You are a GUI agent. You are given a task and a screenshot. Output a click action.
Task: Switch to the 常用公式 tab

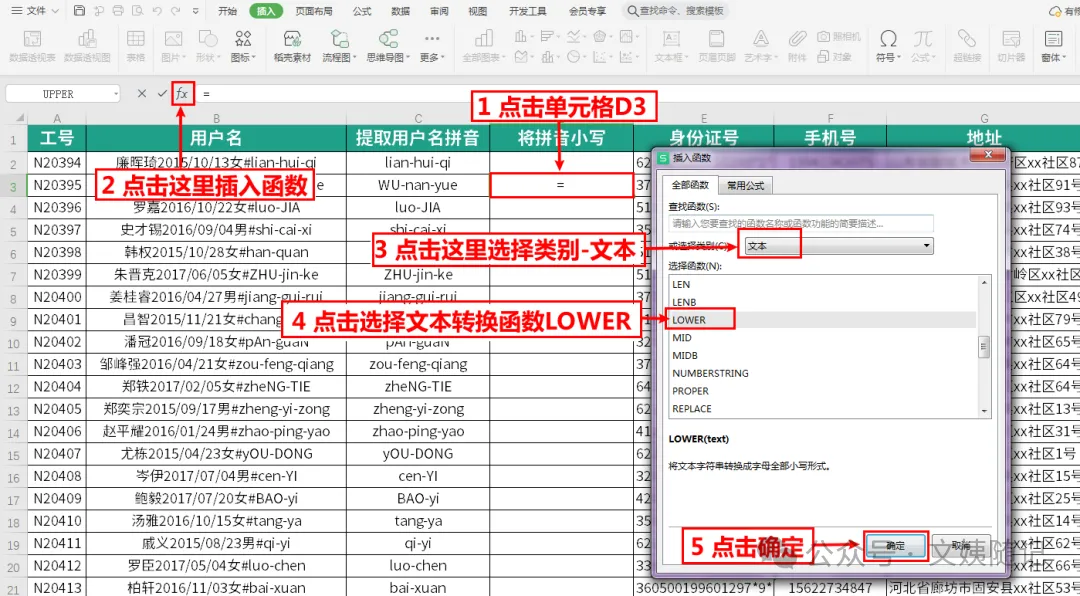coord(746,185)
